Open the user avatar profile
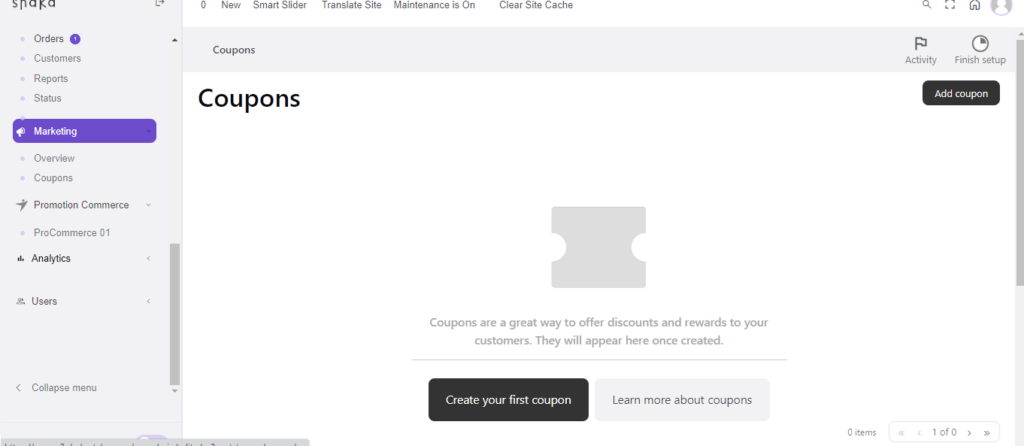 1000,5
